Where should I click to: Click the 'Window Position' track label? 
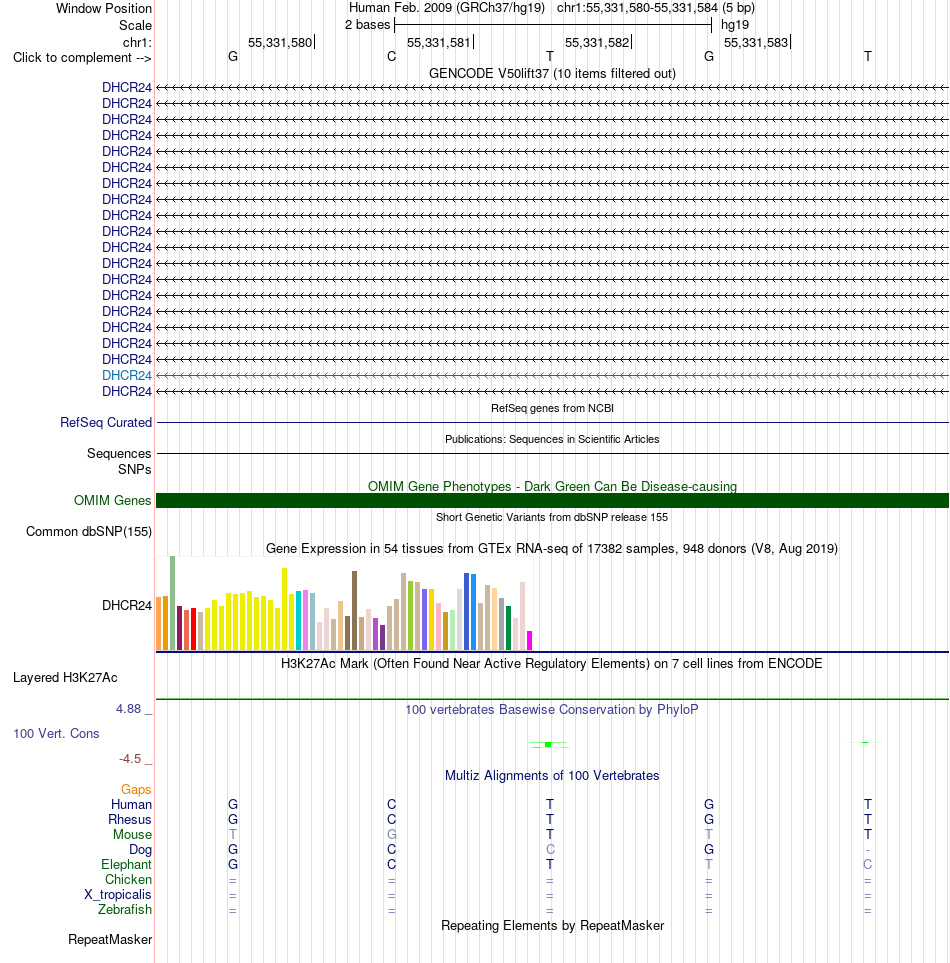coord(104,9)
